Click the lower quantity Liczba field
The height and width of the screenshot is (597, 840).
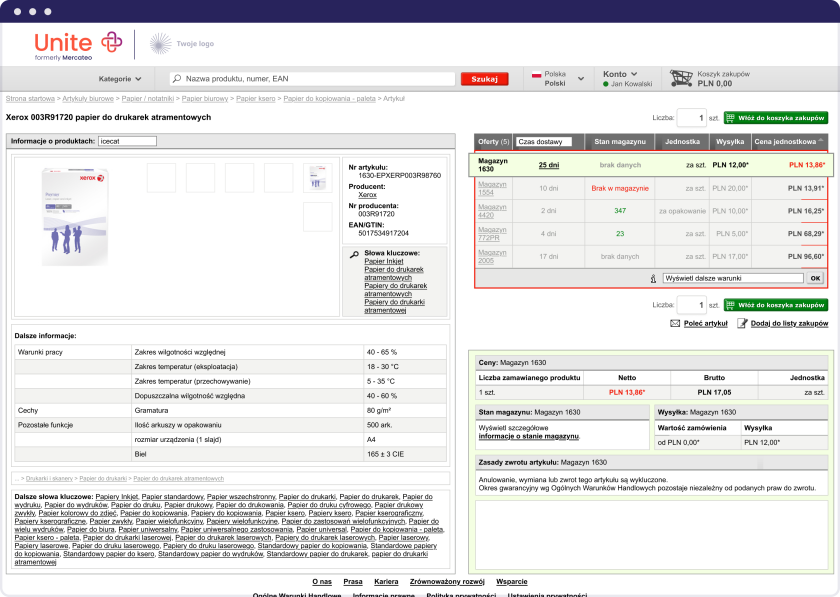pyautogui.click(x=691, y=305)
